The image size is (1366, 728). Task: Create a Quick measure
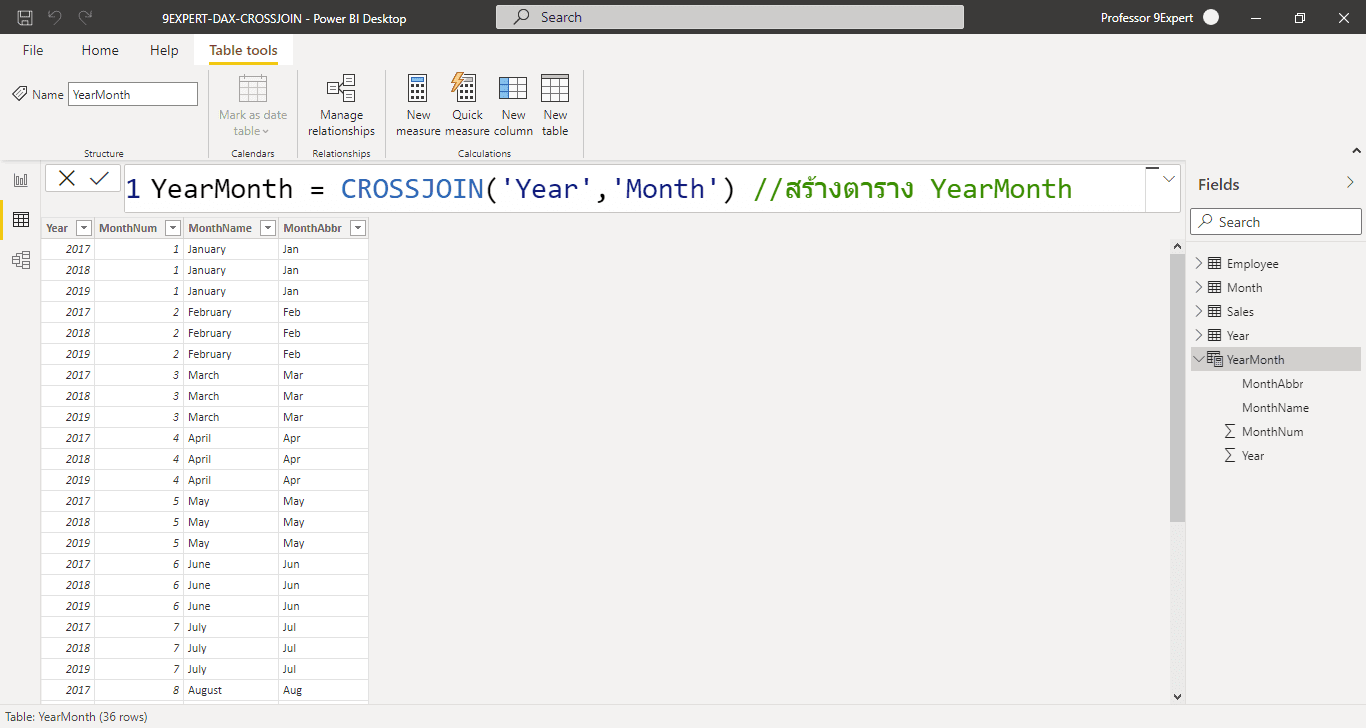point(466,105)
